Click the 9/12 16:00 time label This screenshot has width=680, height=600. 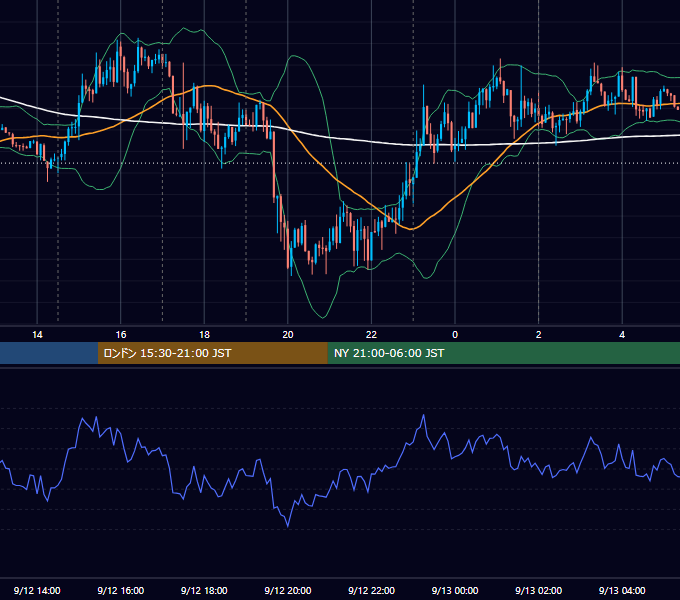121,590
